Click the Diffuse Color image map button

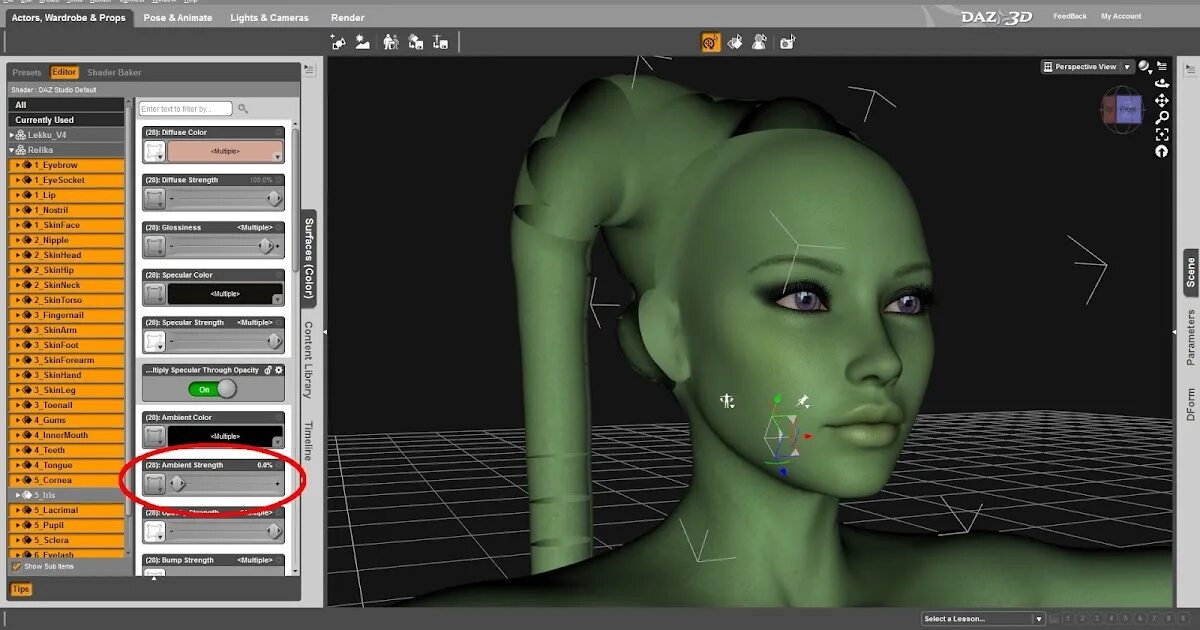(x=155, y=152)
